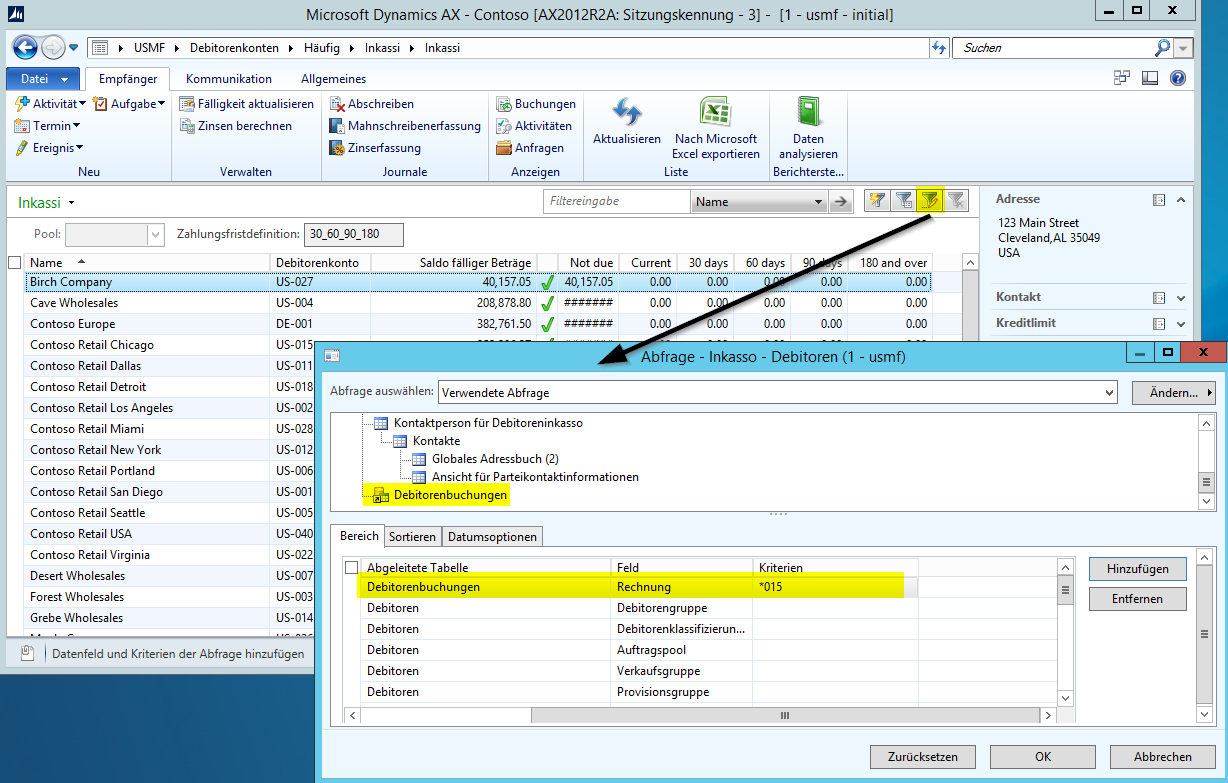
Task: Click the horizontal scrollbar in criteria grid
Action: point(784,715)
